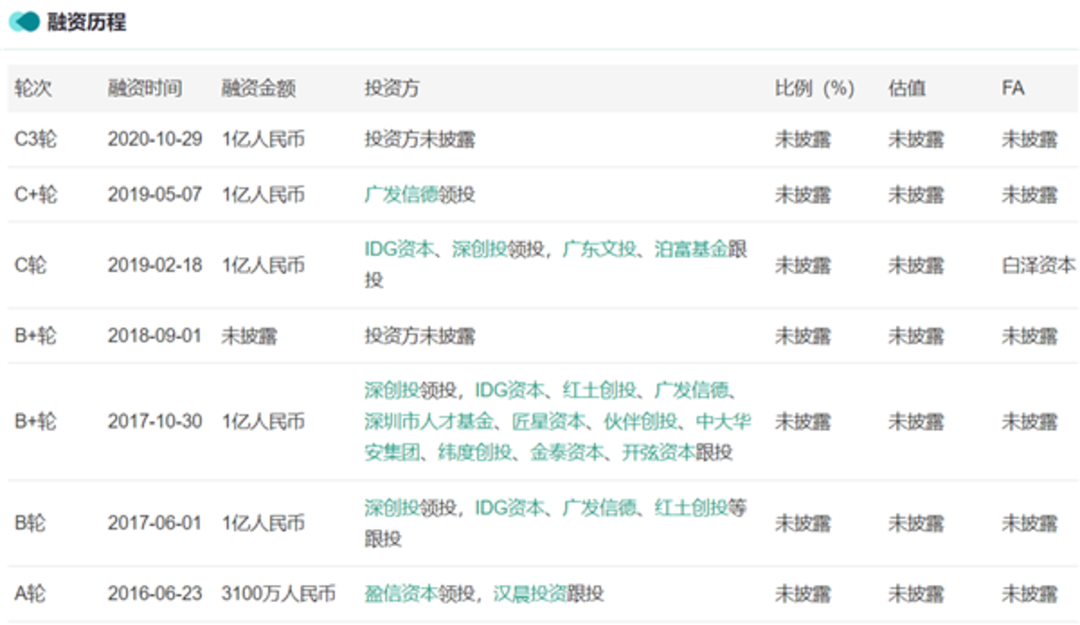Image resolution: width=1080 pixels, height=625 pixels.
Task: Click the 汉晨投资 investor link
Action: pos(530,594)
